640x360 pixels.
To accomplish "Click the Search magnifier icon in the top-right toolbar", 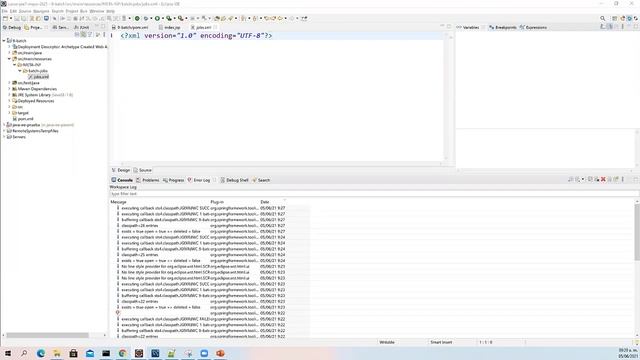I will click(602, 18).
